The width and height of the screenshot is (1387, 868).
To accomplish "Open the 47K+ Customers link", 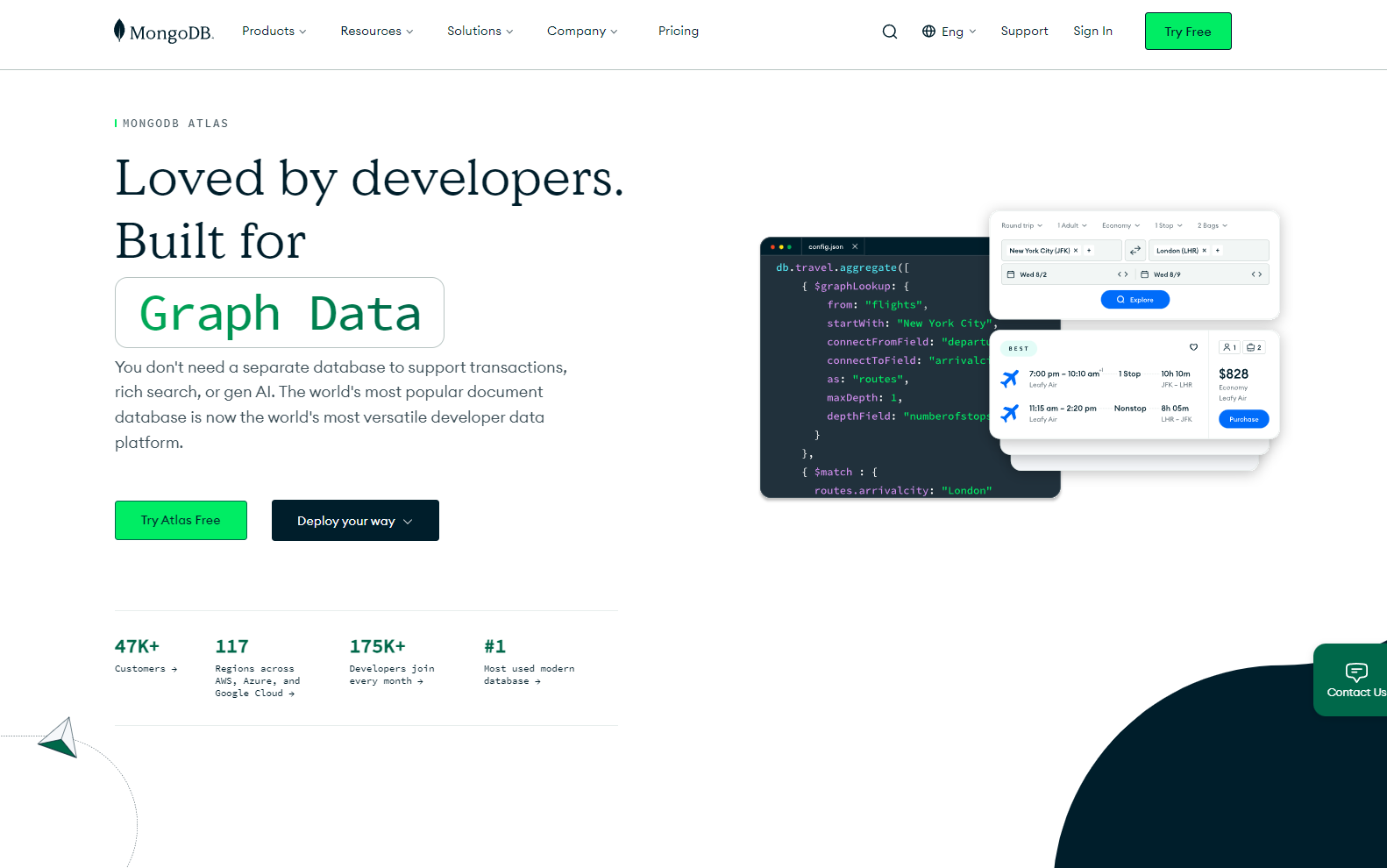I will (146, 655).
